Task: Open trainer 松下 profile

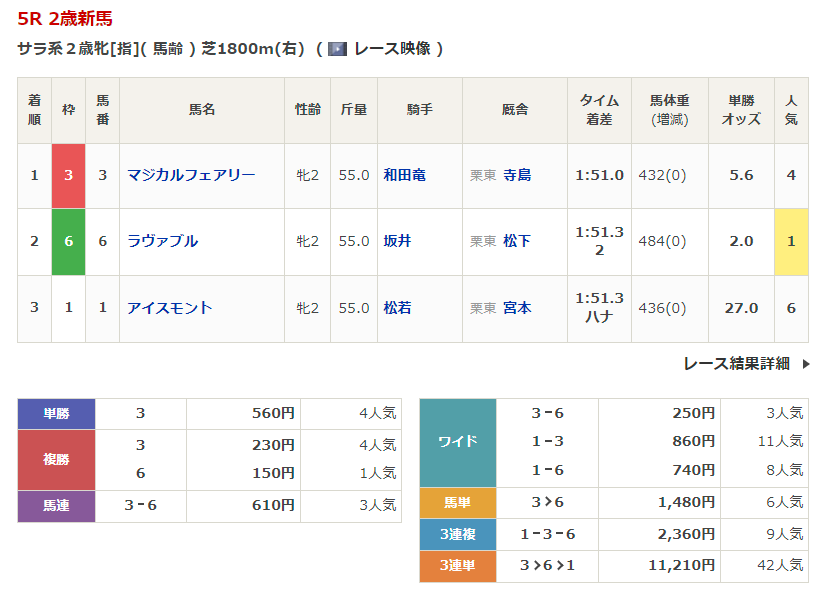Action: tap(517, 241)
